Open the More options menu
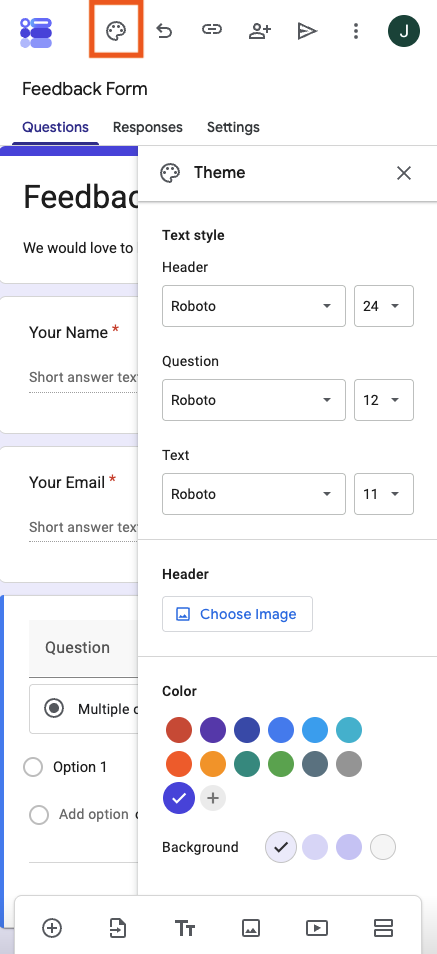 point(356,31)
